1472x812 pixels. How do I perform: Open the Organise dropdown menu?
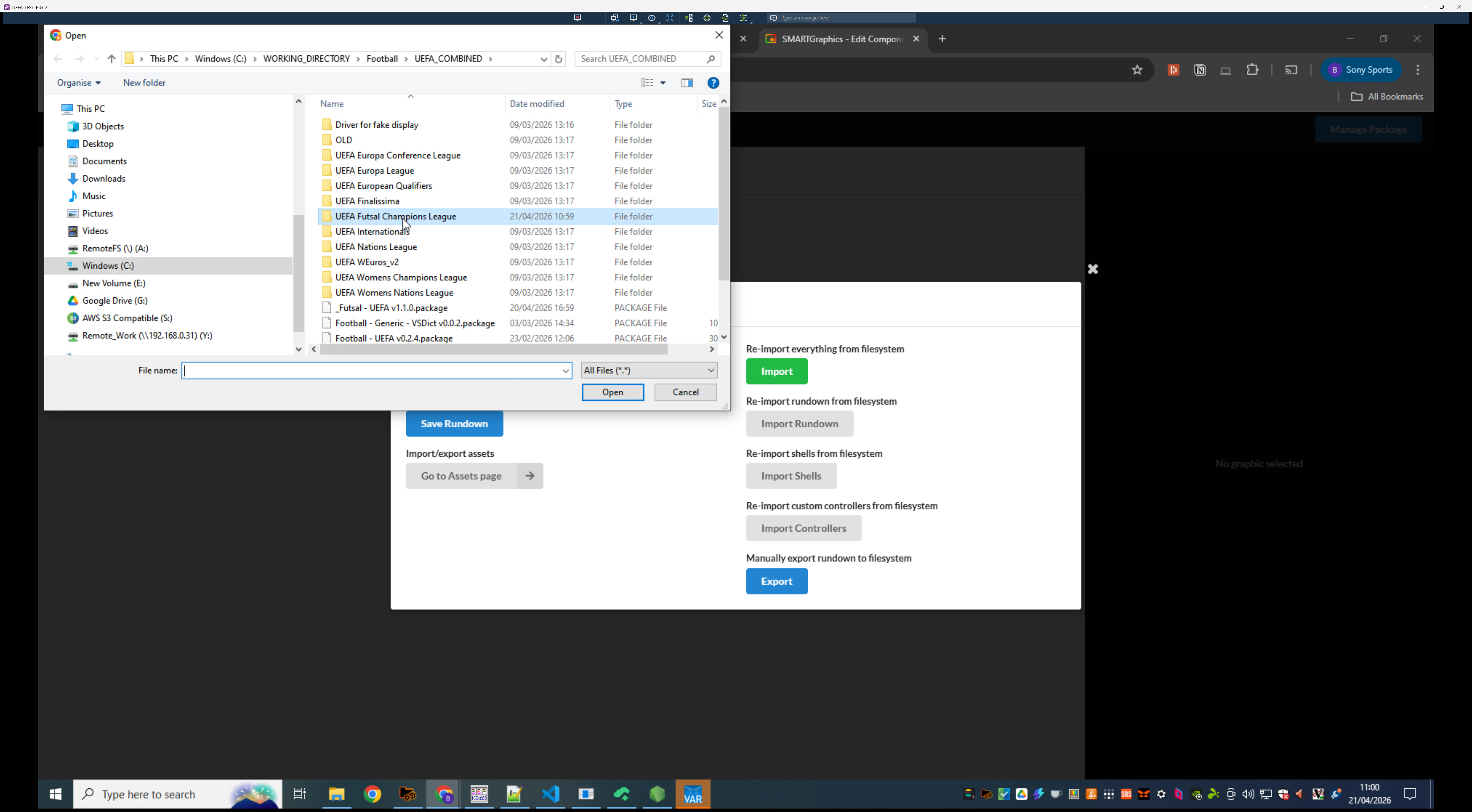pyautogui.click(x=79, y=83)
